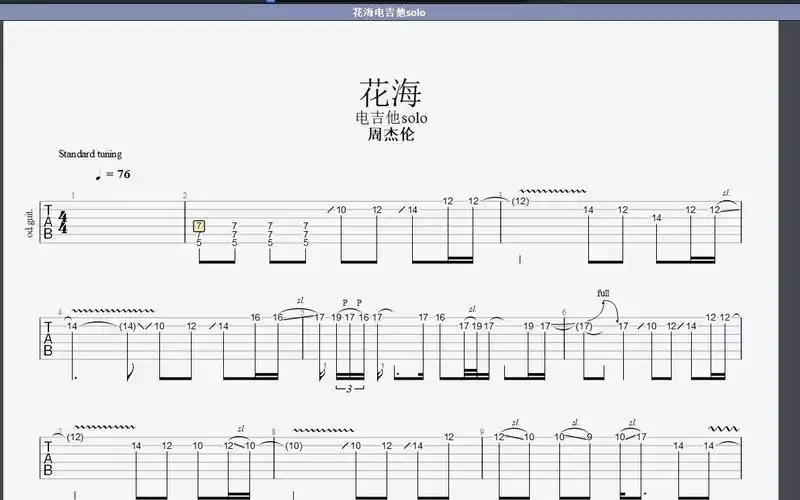Click the Standard tuning label
This screenshot has width=800, height=500.
pyautogui.click(x=90, y=154)
